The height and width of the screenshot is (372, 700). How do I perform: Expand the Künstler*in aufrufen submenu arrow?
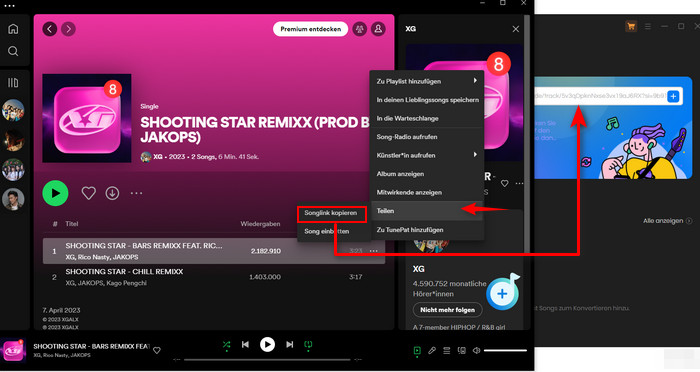[475, 155]
